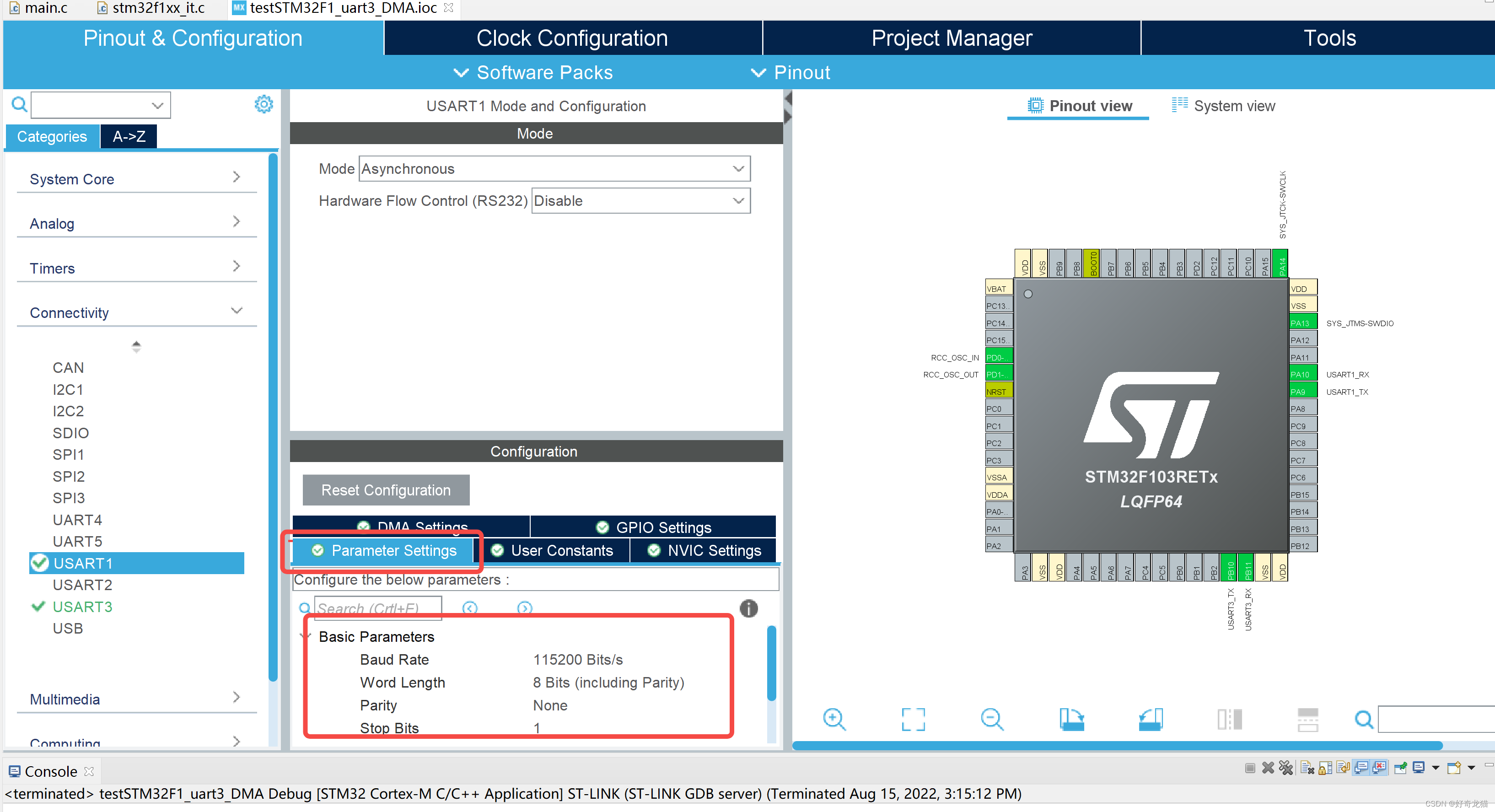Click the category search magnifier icon
Image resolution: width=1495 pixels, height=812 pixels.
[19, 104]
